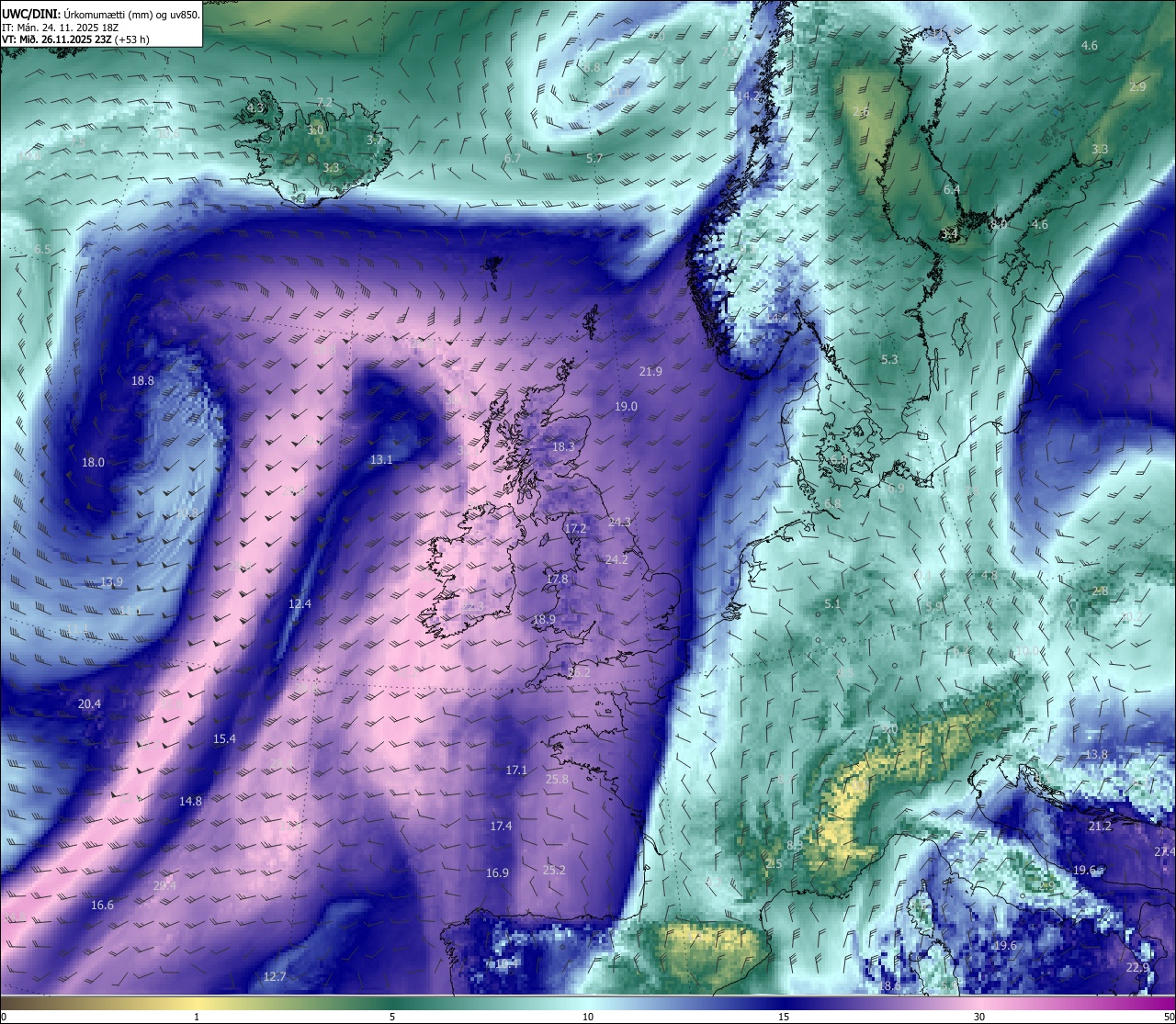Click the '13.9' value on the map
Image resolution: width=1176 pixels, height=1024 pixels.
pyautogui.click(x=111, y=582)
